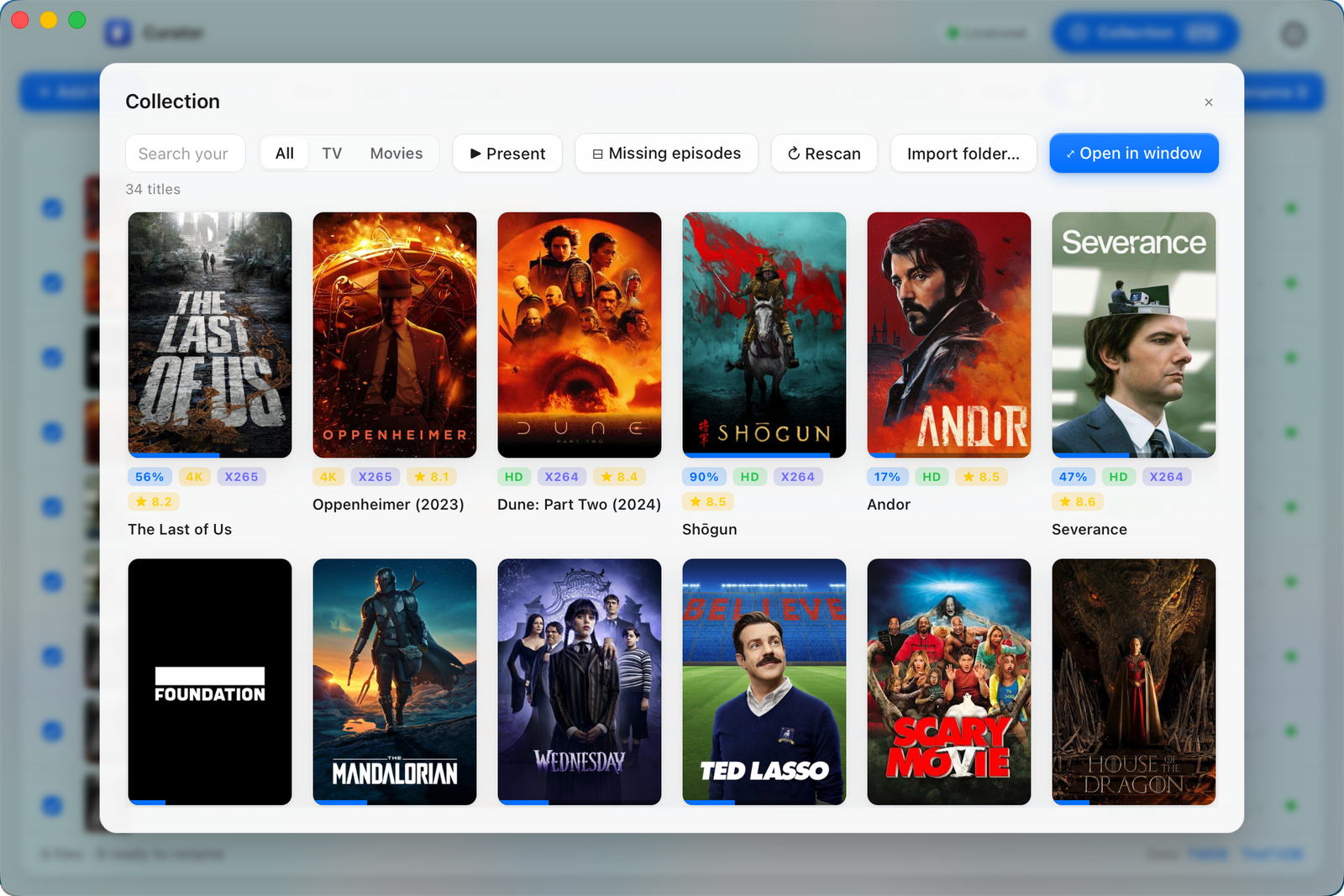Image resolution: width=1344 pixels, height=896 pixels.
Task: Click Severance's 8.6 rating badge
Action: (1079, 502)
